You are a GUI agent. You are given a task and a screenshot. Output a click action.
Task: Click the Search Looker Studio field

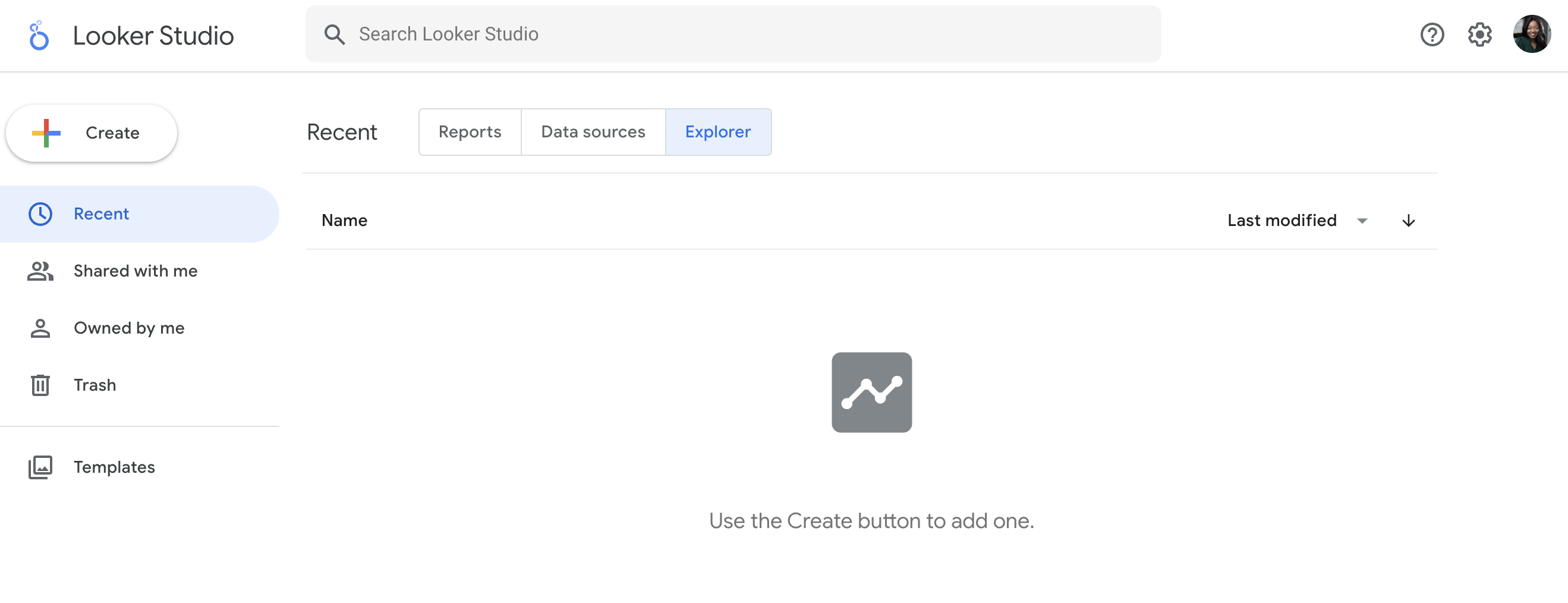coord(731,34)
